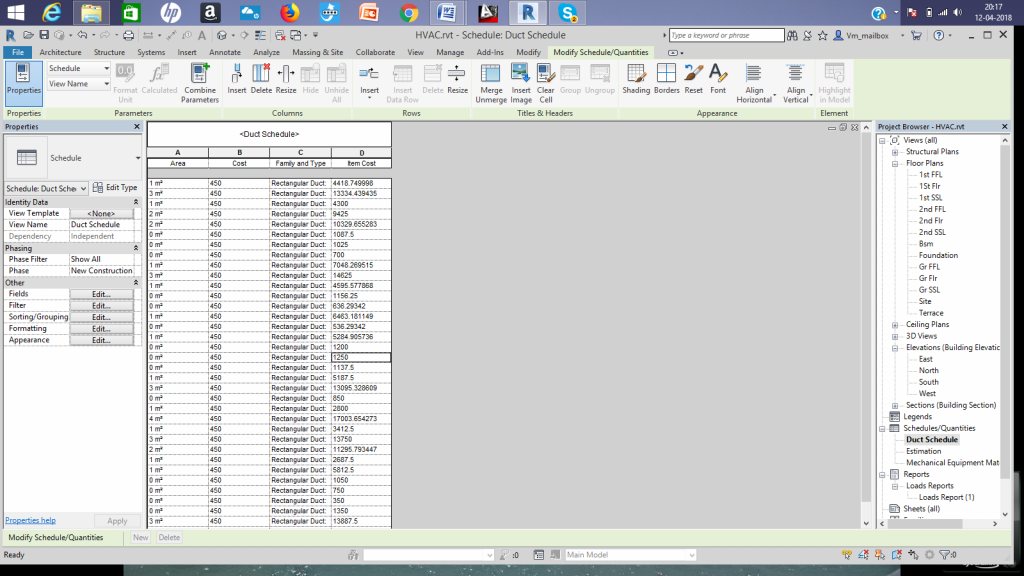Select the Merge Unmerge tool
This screenshot has height=576, width=1024.
coord(491,78)
